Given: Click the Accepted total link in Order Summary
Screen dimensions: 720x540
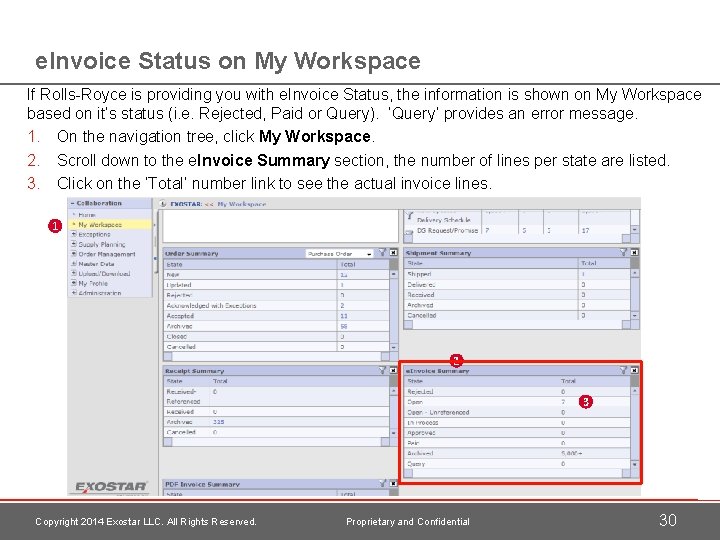Looking at the screenshot, I should (344, 316).
